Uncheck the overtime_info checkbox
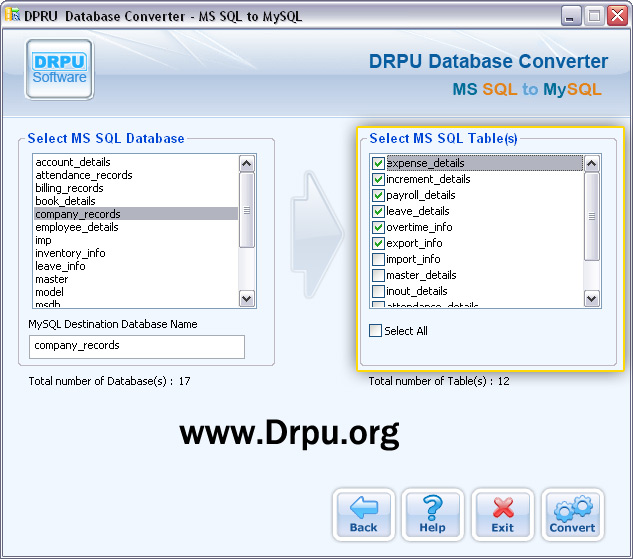 pos(378,227)
